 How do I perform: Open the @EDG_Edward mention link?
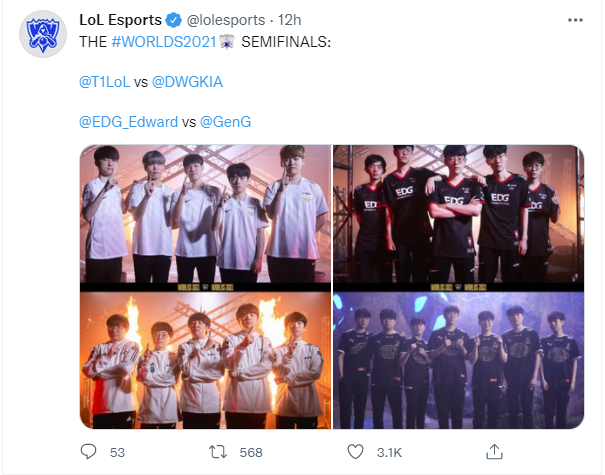pos(128,122)
